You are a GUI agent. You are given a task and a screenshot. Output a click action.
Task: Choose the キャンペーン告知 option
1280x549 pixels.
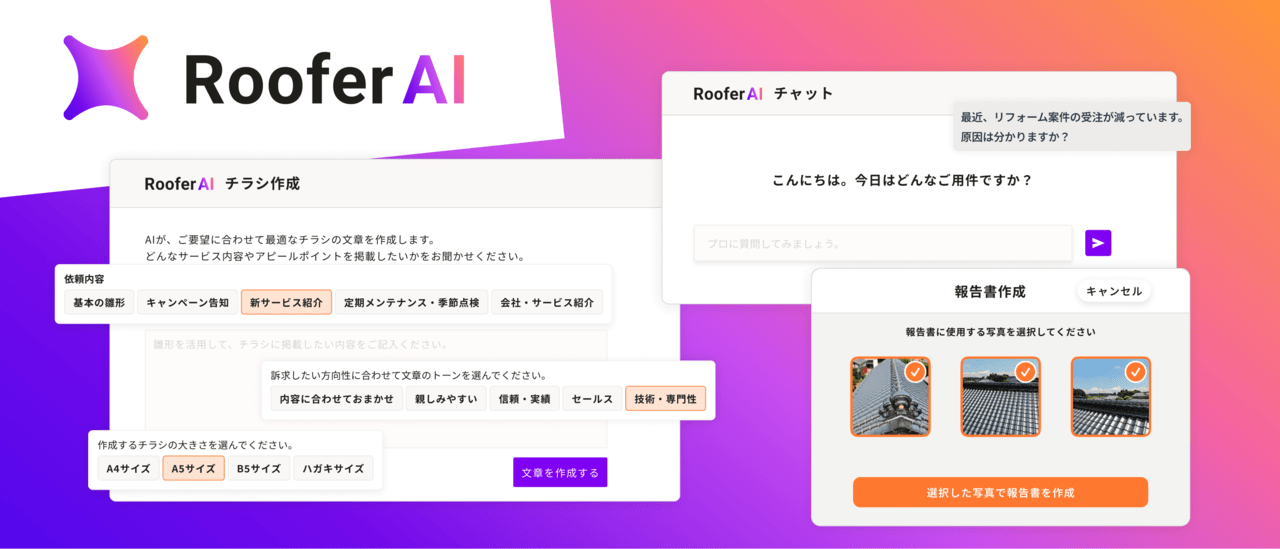[x=187, y=302]
